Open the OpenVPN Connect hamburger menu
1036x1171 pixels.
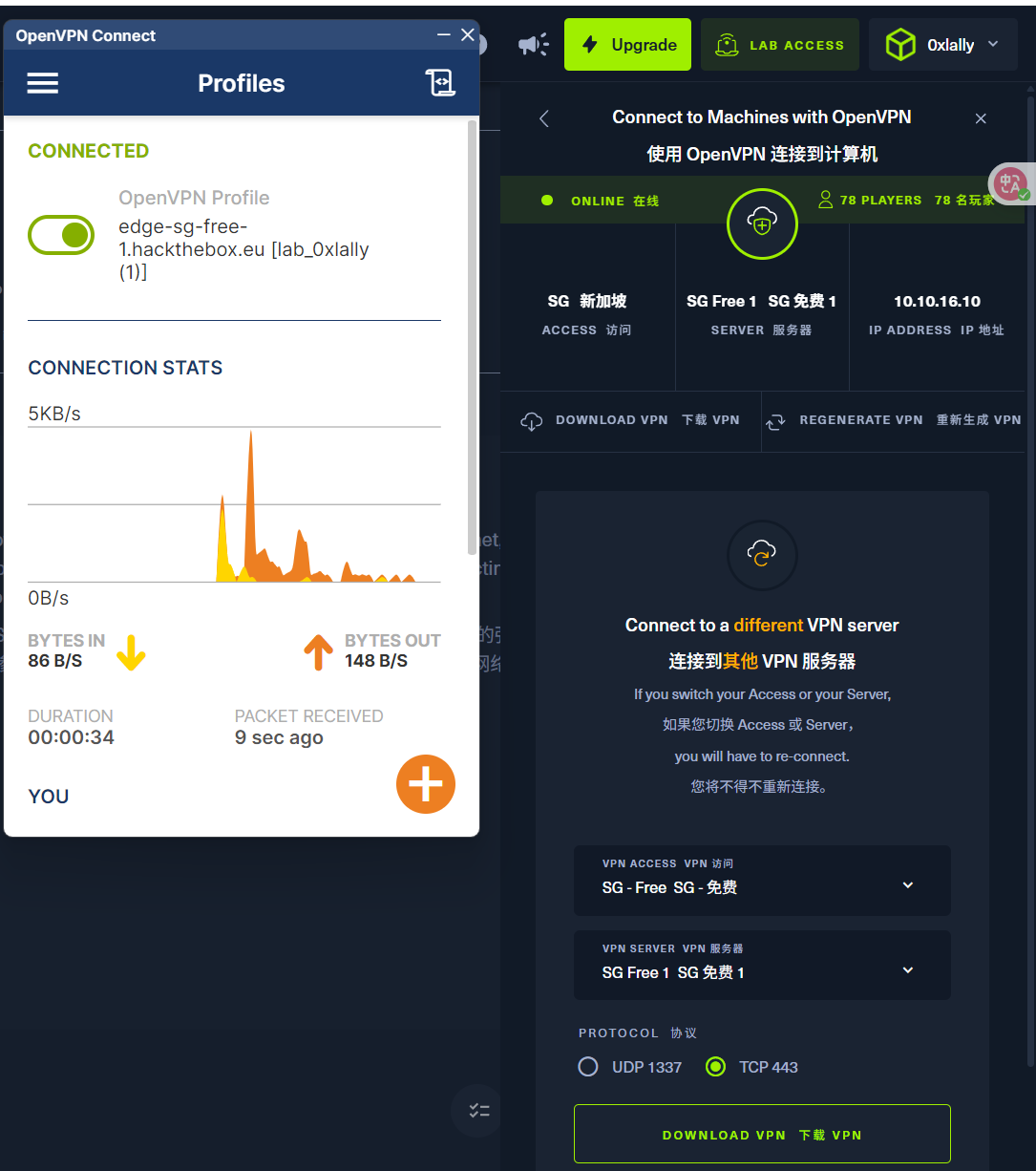43,84
